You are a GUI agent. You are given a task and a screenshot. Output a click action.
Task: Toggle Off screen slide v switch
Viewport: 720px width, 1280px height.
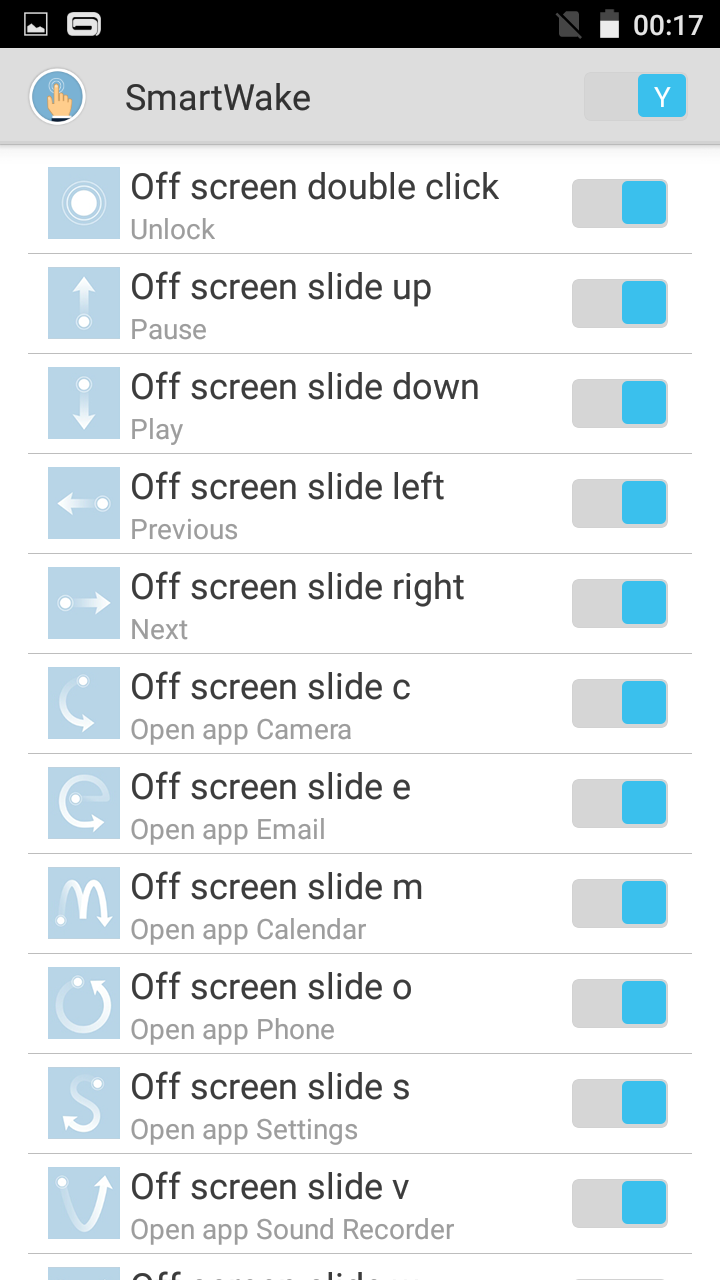[x=620, y=1203]
